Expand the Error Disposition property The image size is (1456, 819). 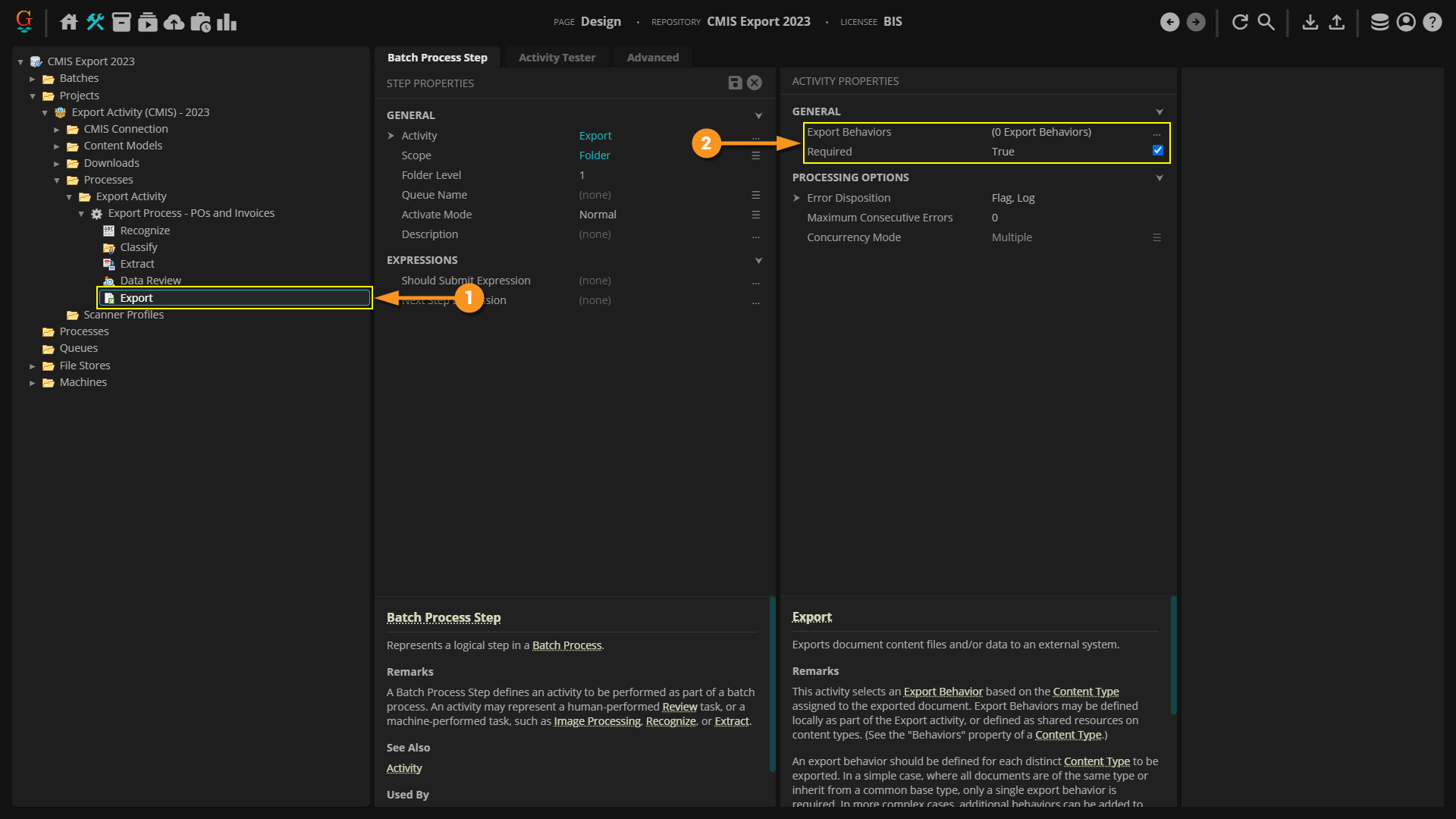click(796, 198)
